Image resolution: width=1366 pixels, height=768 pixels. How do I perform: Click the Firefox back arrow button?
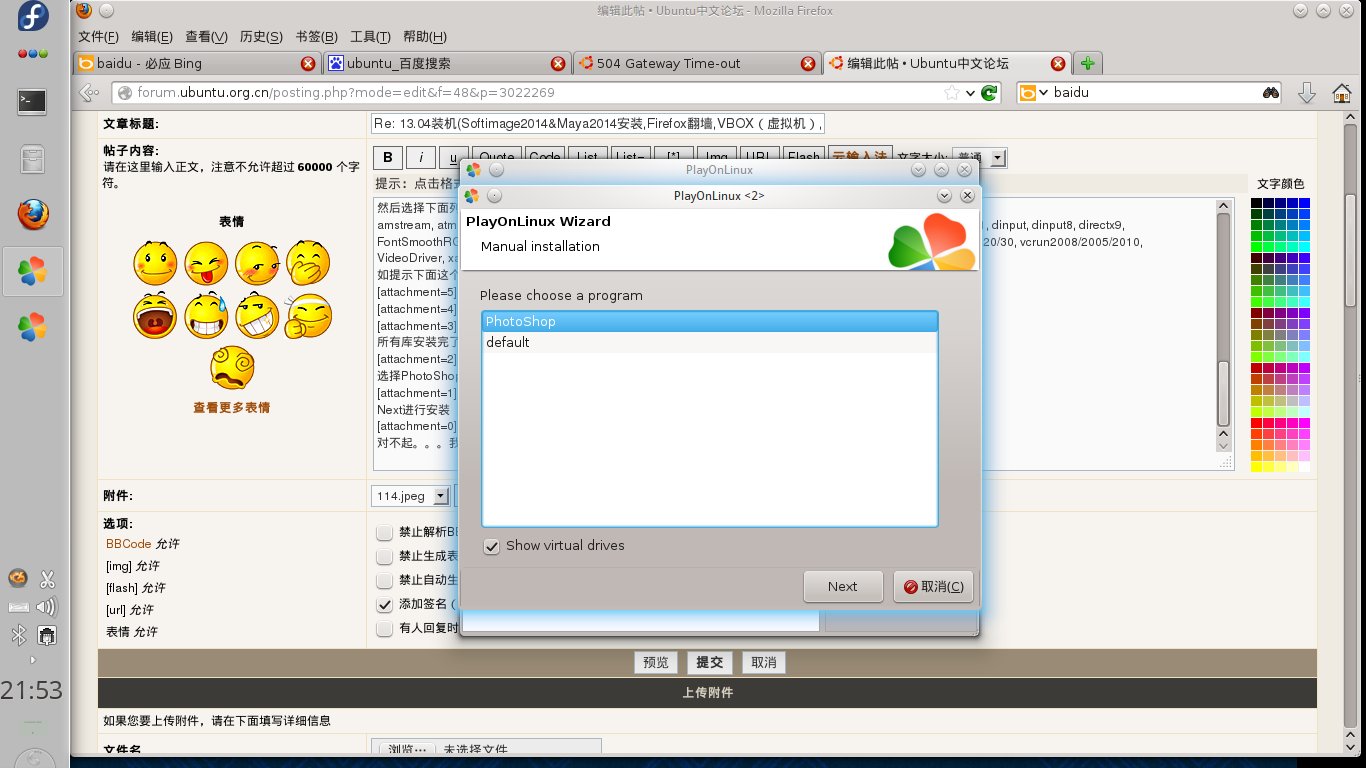(x=89, y=93)
